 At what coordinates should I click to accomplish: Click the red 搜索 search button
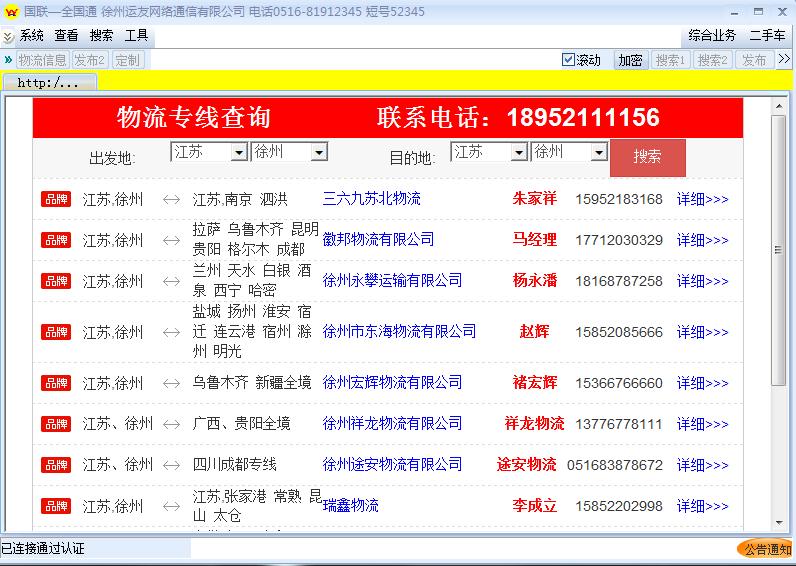click(x=648, y=157)
